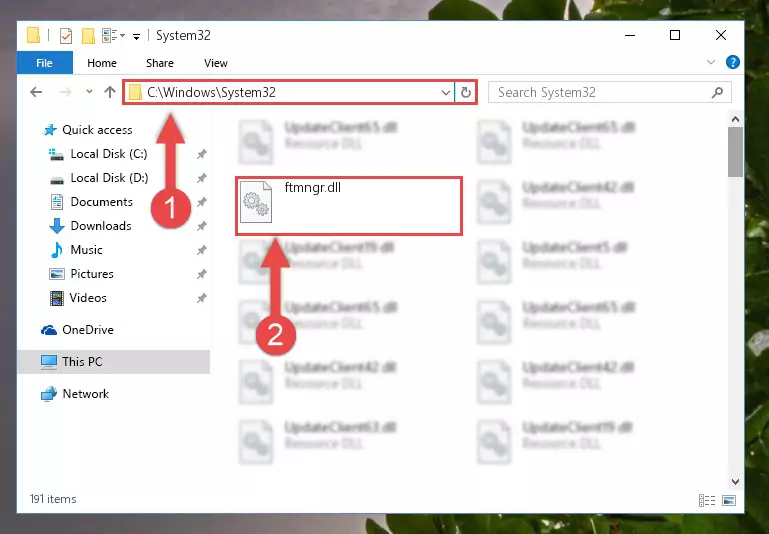Click the Quick access star icon

(50, 129)
